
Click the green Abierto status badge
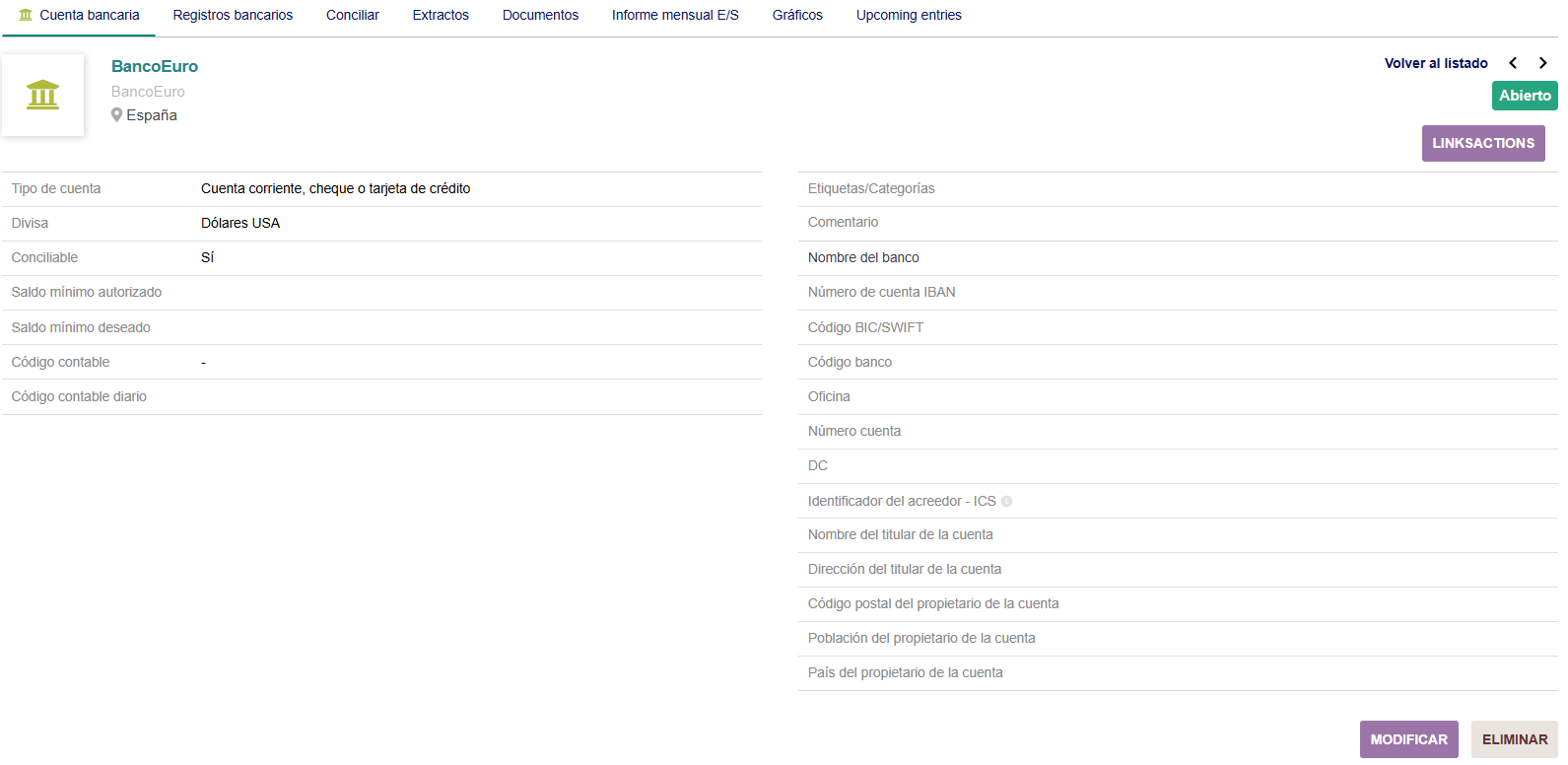pos(1525,96)
